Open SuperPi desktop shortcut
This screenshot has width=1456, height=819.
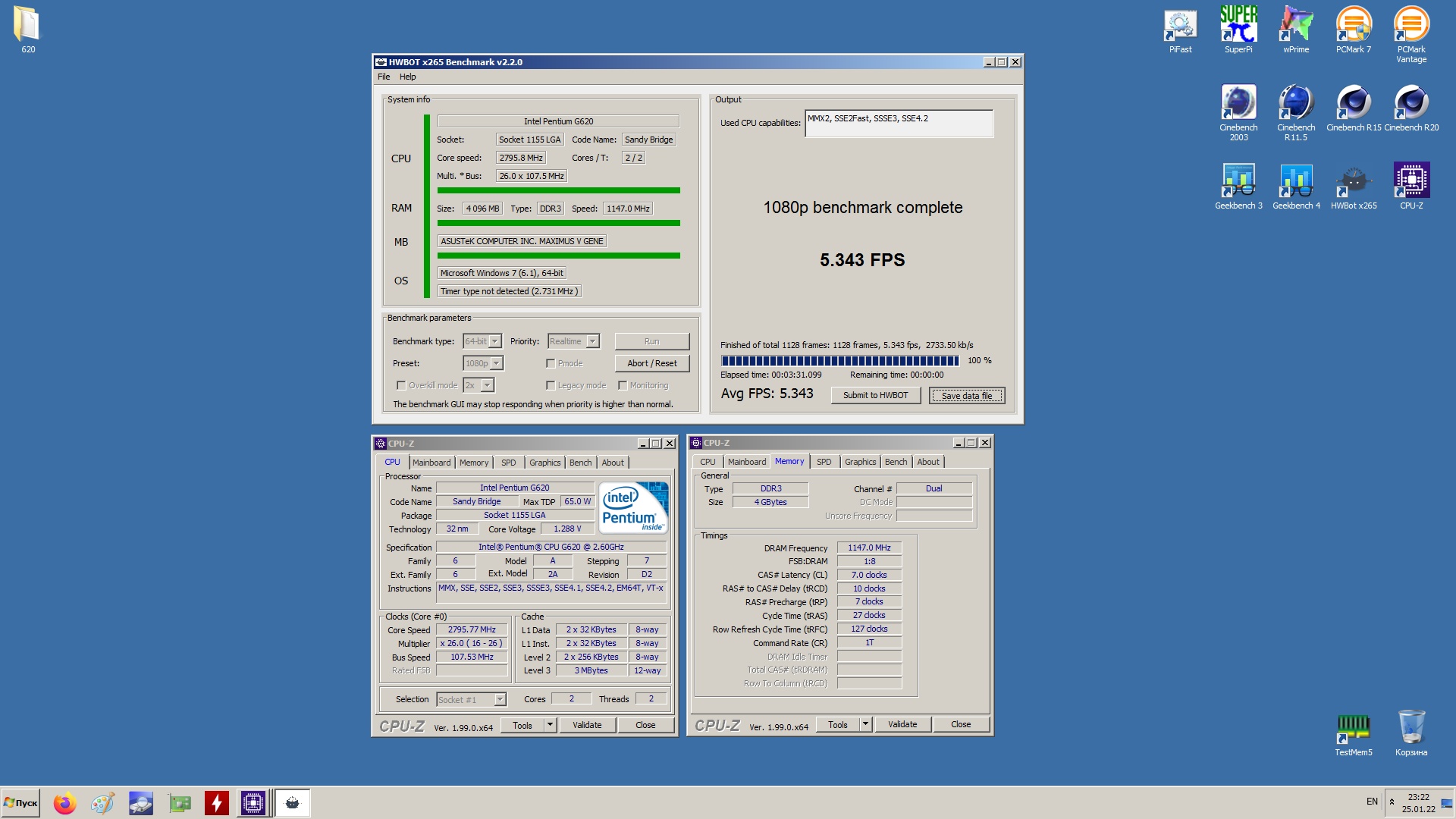click(1238, 30)
